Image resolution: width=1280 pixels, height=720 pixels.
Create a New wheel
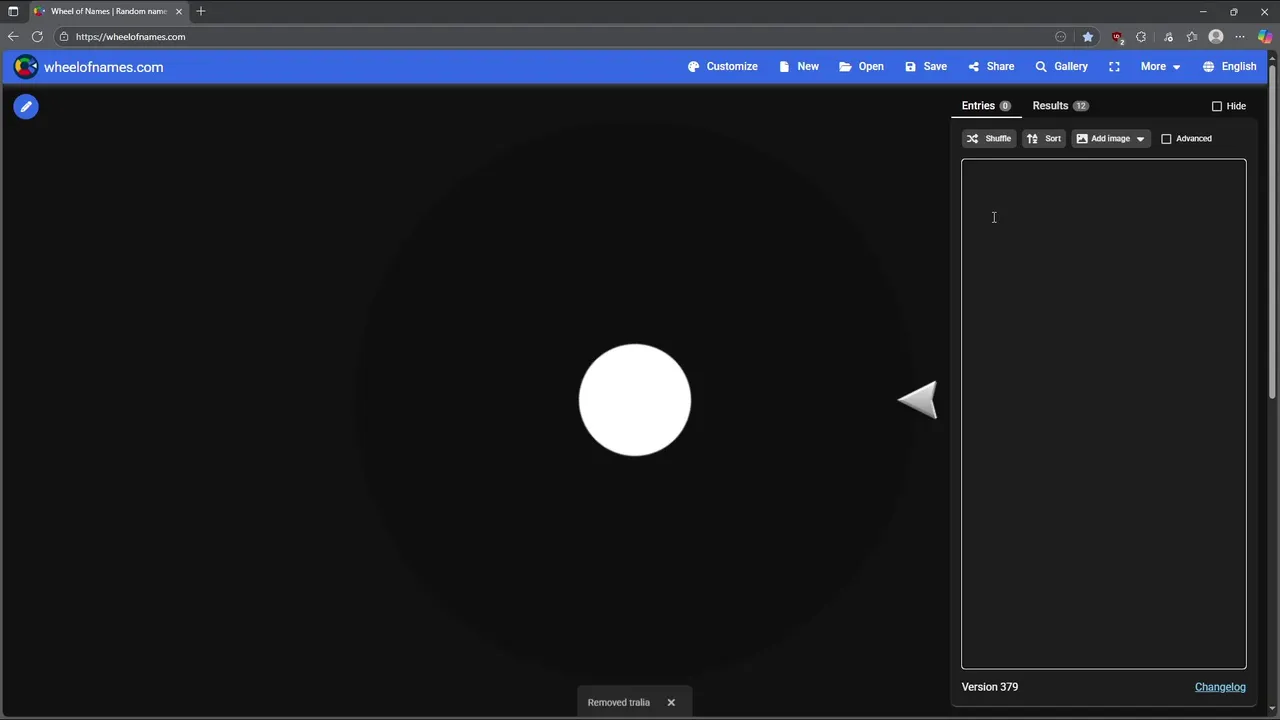point(799,67)
